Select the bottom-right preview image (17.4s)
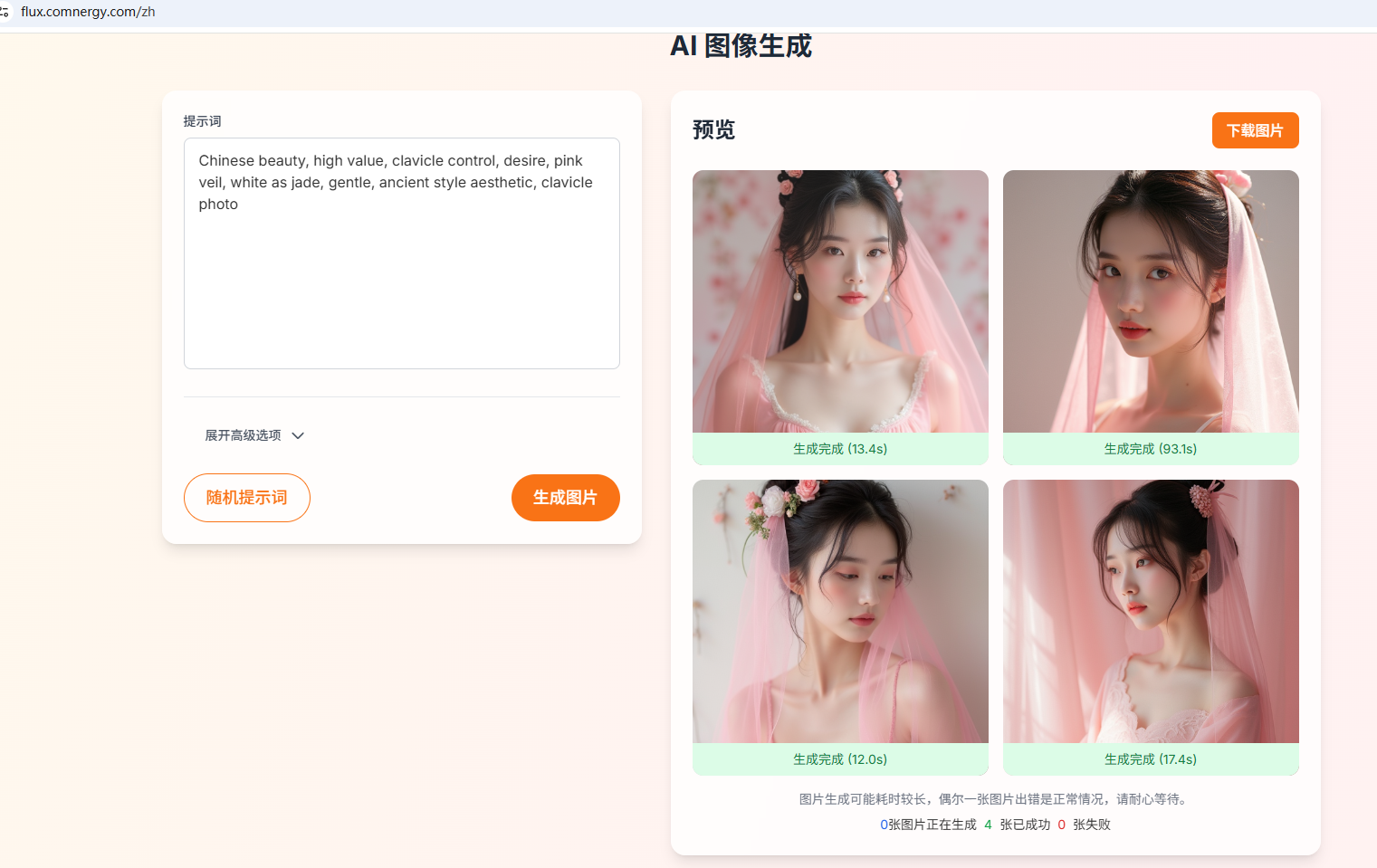The height and width of the screenshot is (868, 1377). [x=1151, y=612]
